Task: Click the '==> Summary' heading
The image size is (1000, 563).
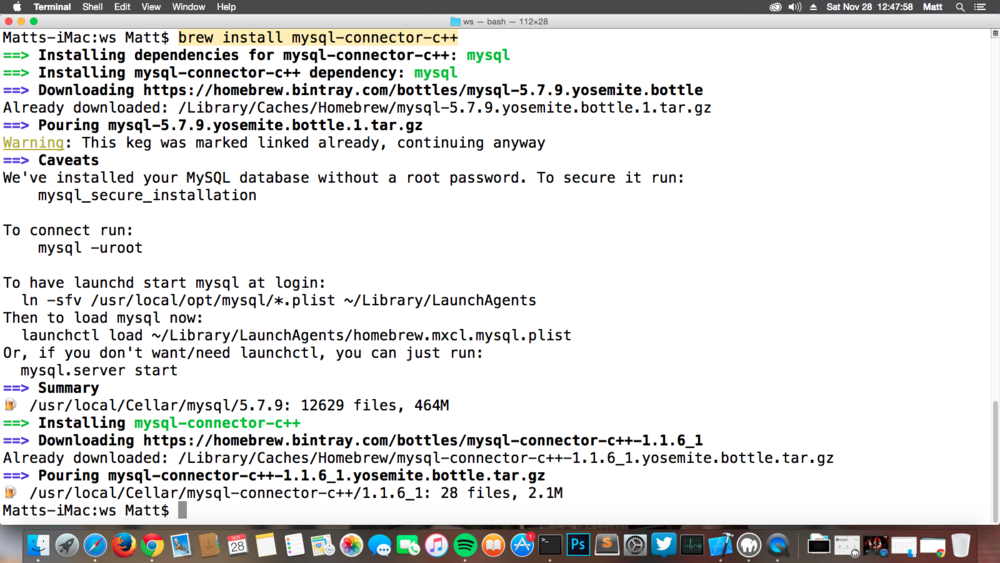Action: pyautogui.click(x=51, y=388)
